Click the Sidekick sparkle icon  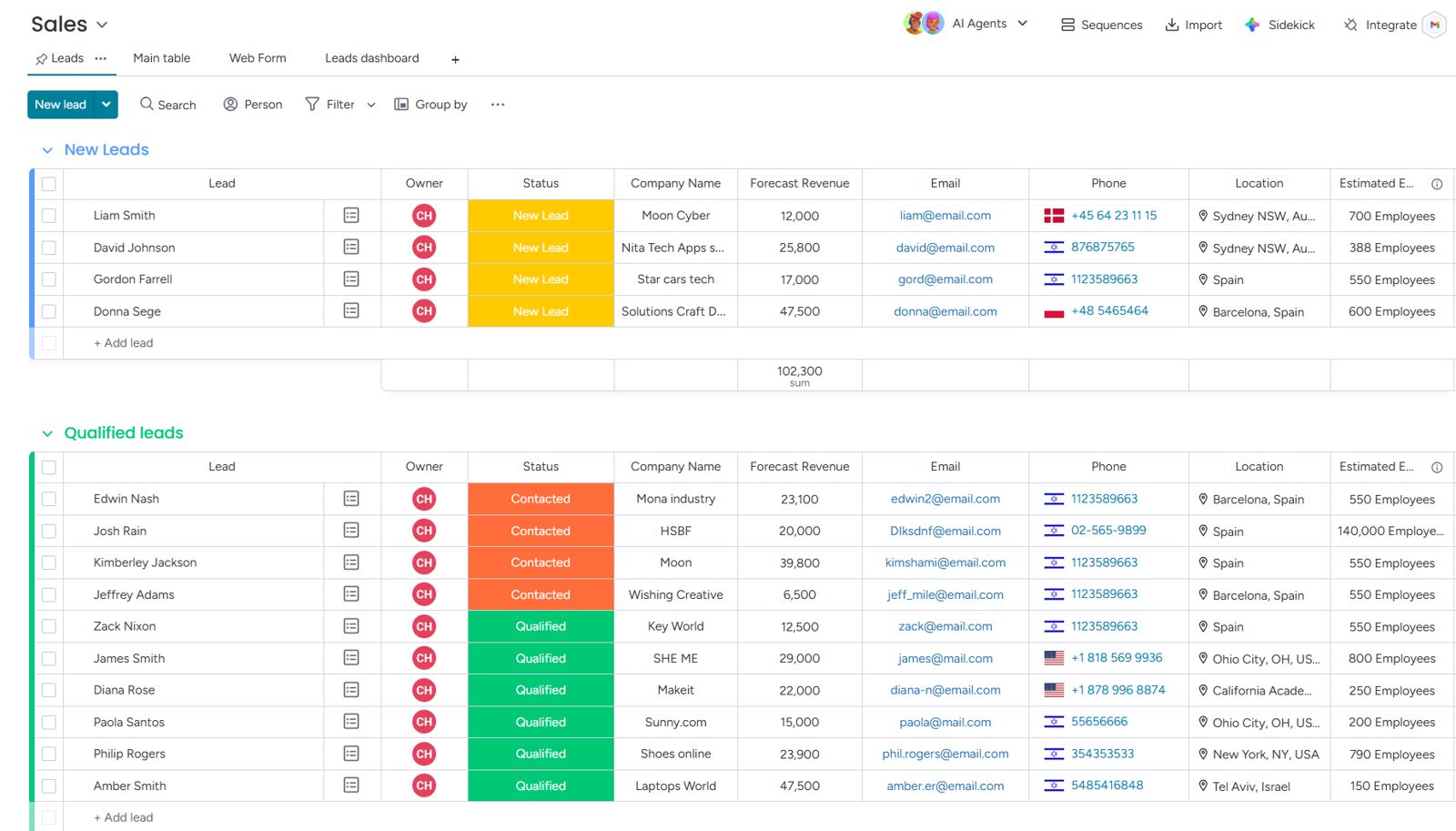[1252, 25]
